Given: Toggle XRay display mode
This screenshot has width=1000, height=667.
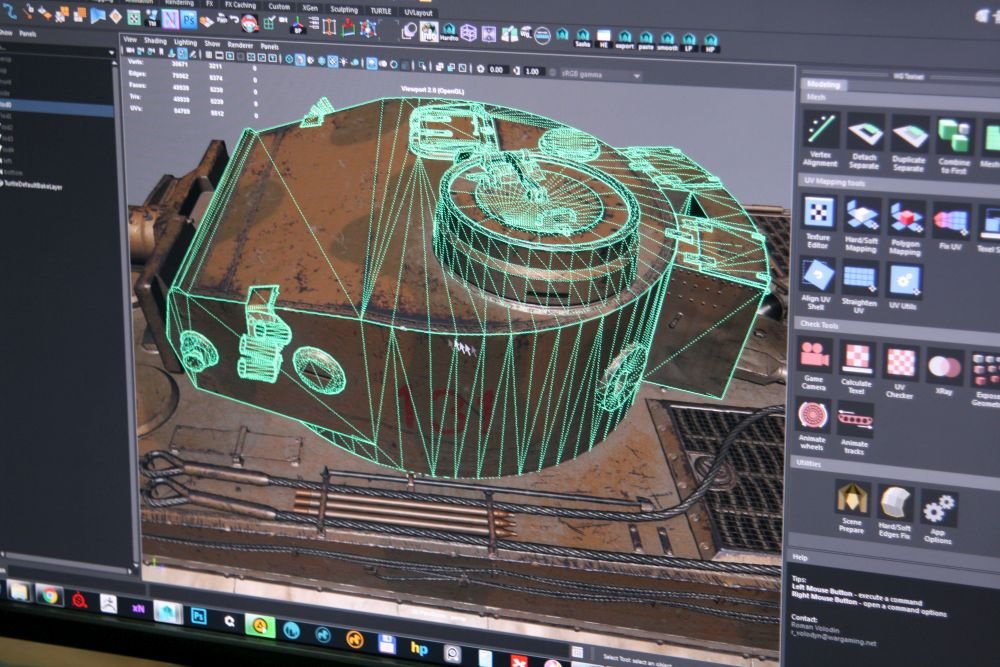Looking at the screenshot, I should pyautogui.click(x=944, y=367).
